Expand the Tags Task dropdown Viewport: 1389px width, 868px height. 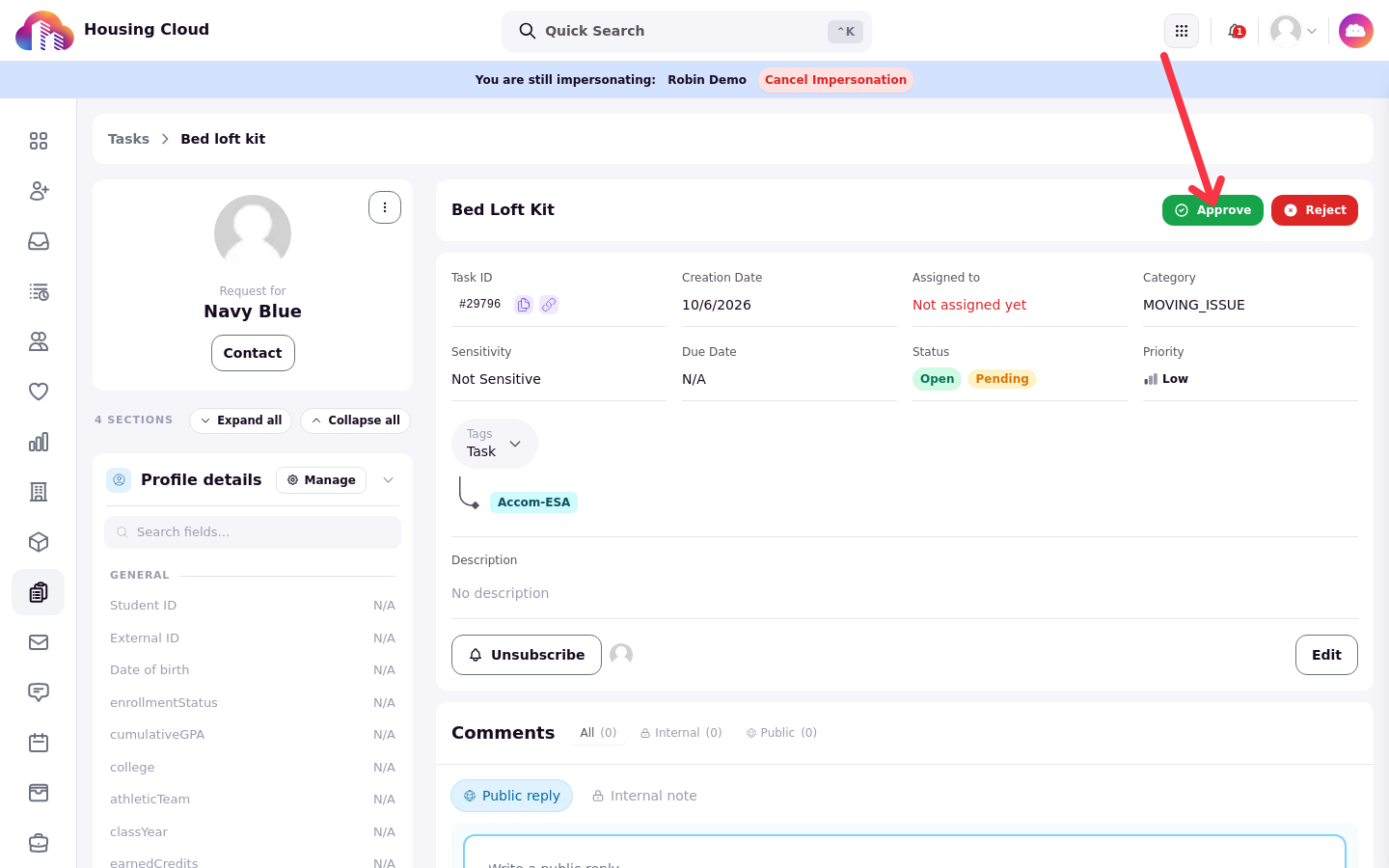click(x=495, y=444)
